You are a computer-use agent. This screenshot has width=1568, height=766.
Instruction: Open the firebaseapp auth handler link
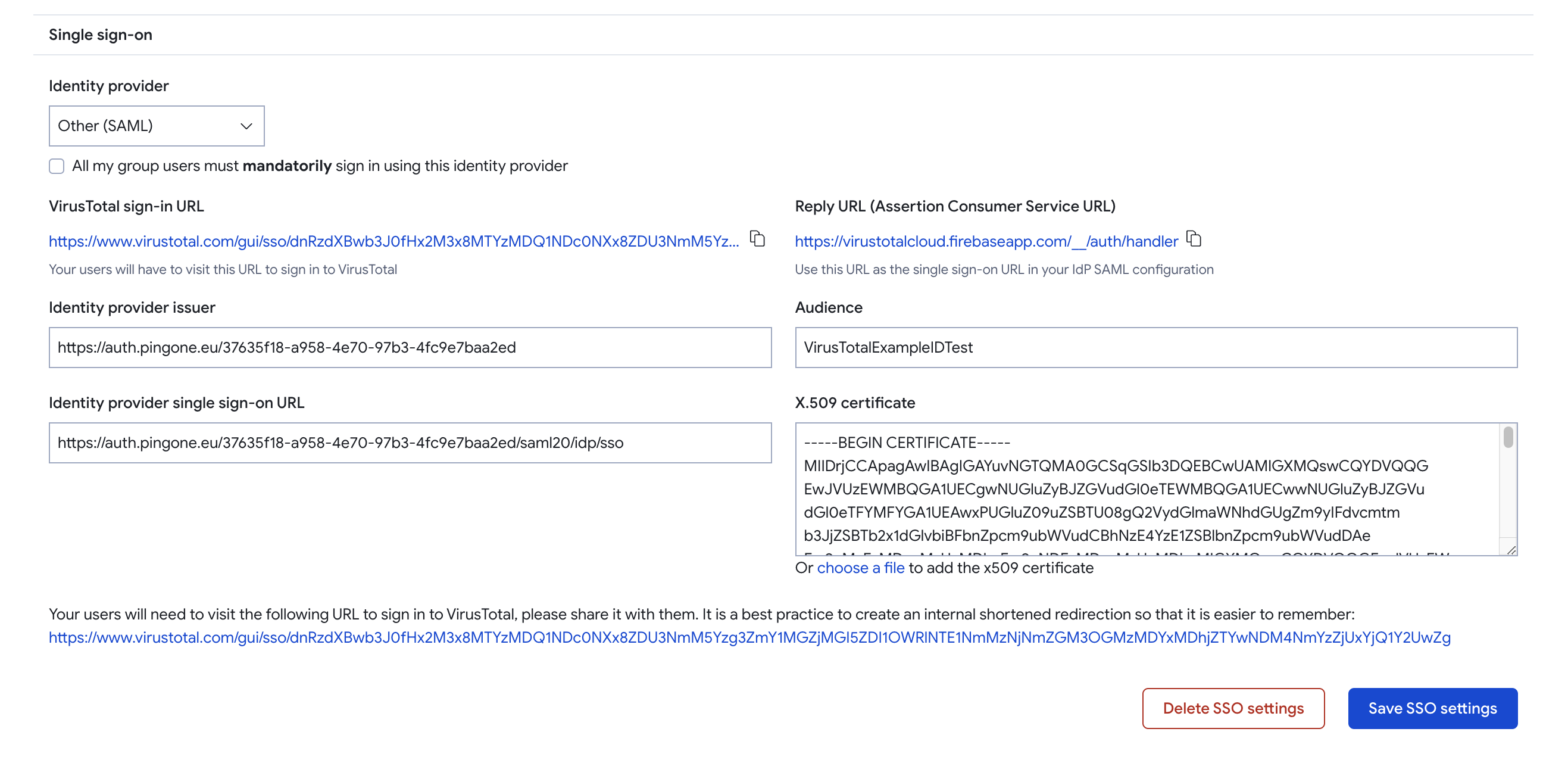tap(986, 241)
